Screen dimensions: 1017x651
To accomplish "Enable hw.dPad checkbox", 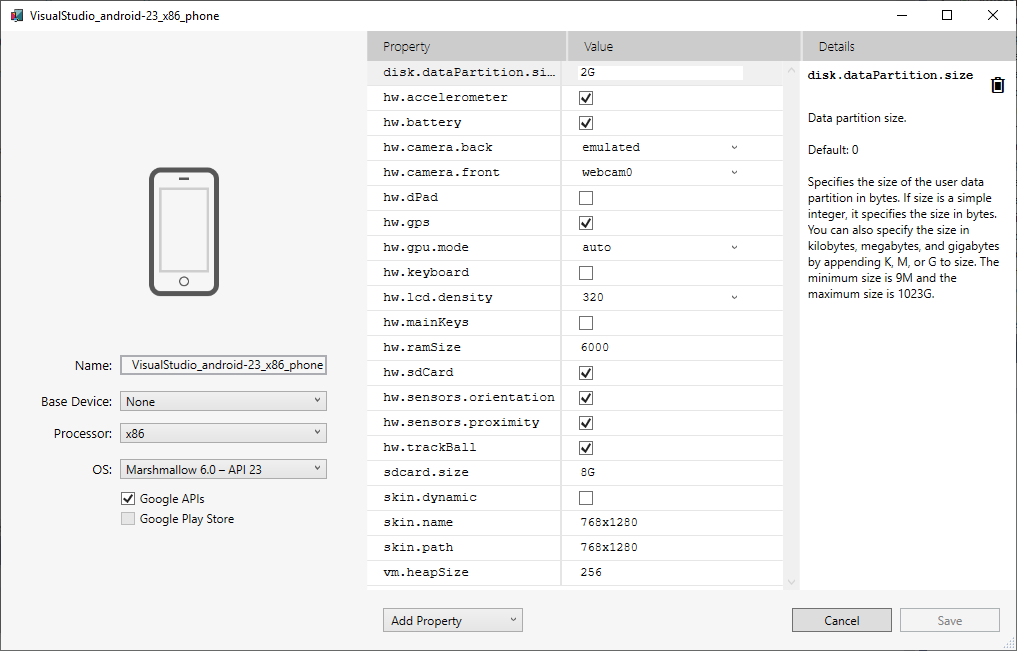I will 586,198.
